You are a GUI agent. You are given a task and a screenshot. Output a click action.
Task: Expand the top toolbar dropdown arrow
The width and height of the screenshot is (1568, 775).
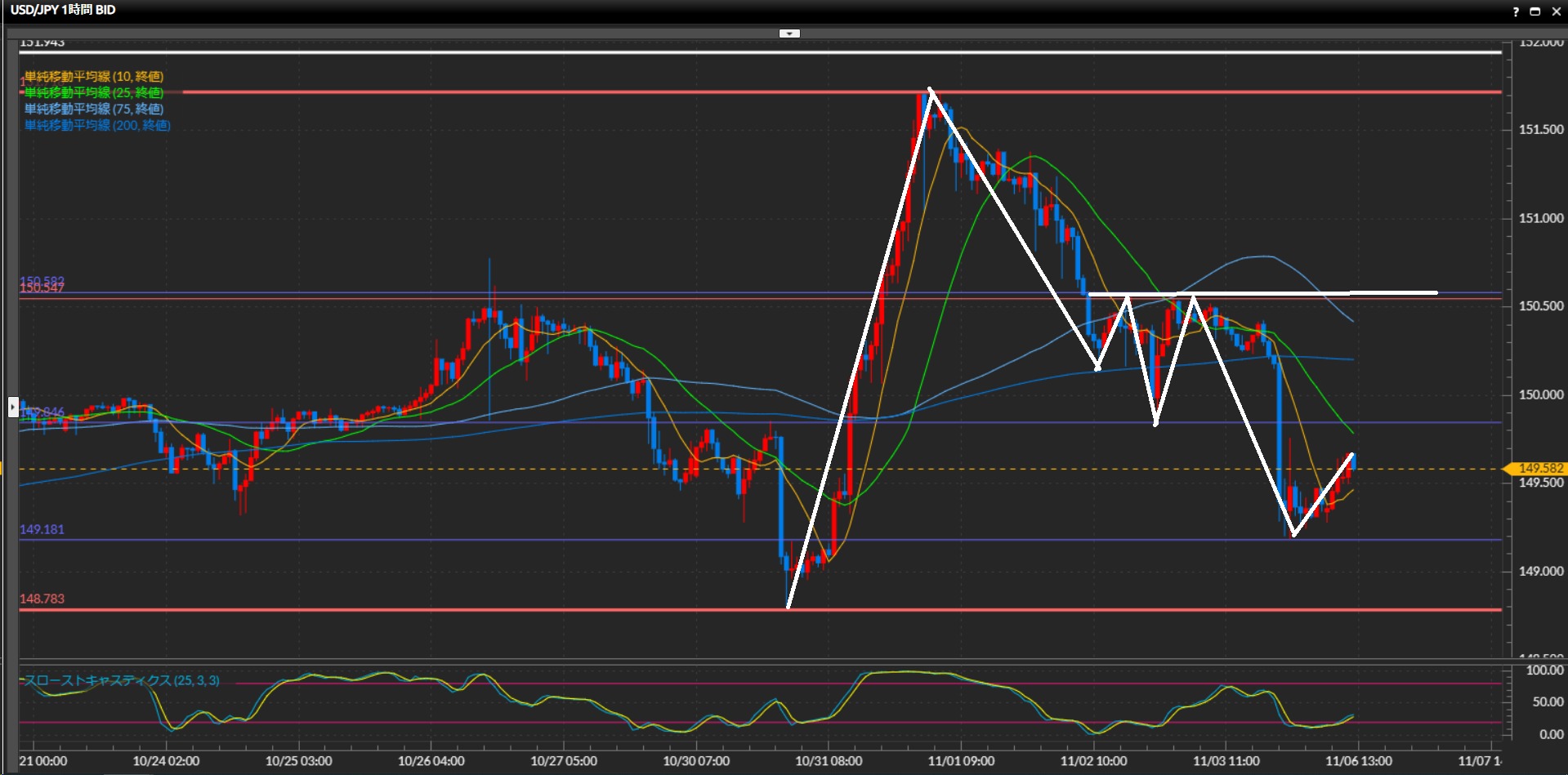tap(789, 33)
